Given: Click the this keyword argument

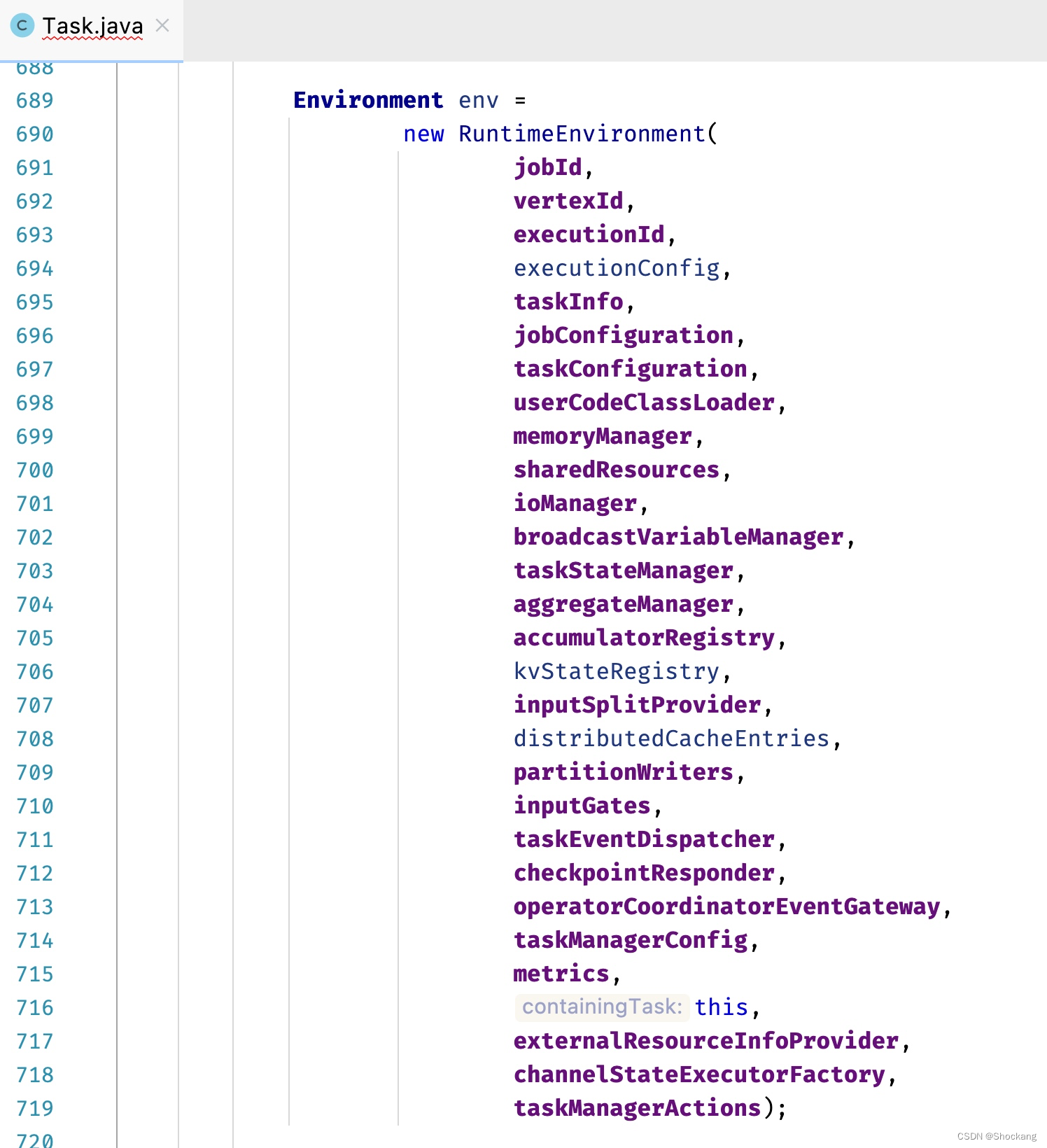Looking at the screenshot, I should pyautogui.click(x=722, y=1007).
